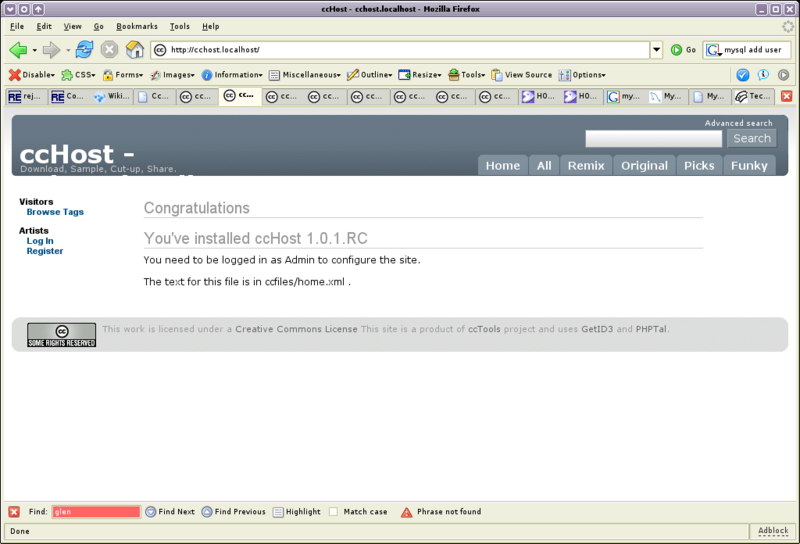The image size is (800, 544).
Task: Close the Find bar with the red X
Action: point(14,512)
